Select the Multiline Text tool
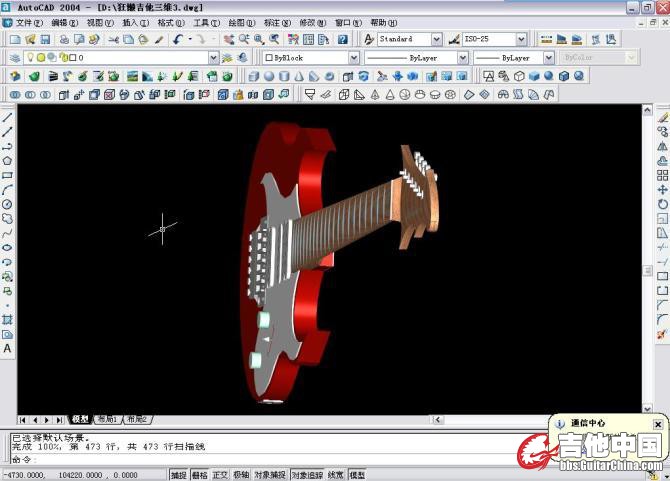Image resolution: width=670 pixels, height=481 pixels. [8, 349]
